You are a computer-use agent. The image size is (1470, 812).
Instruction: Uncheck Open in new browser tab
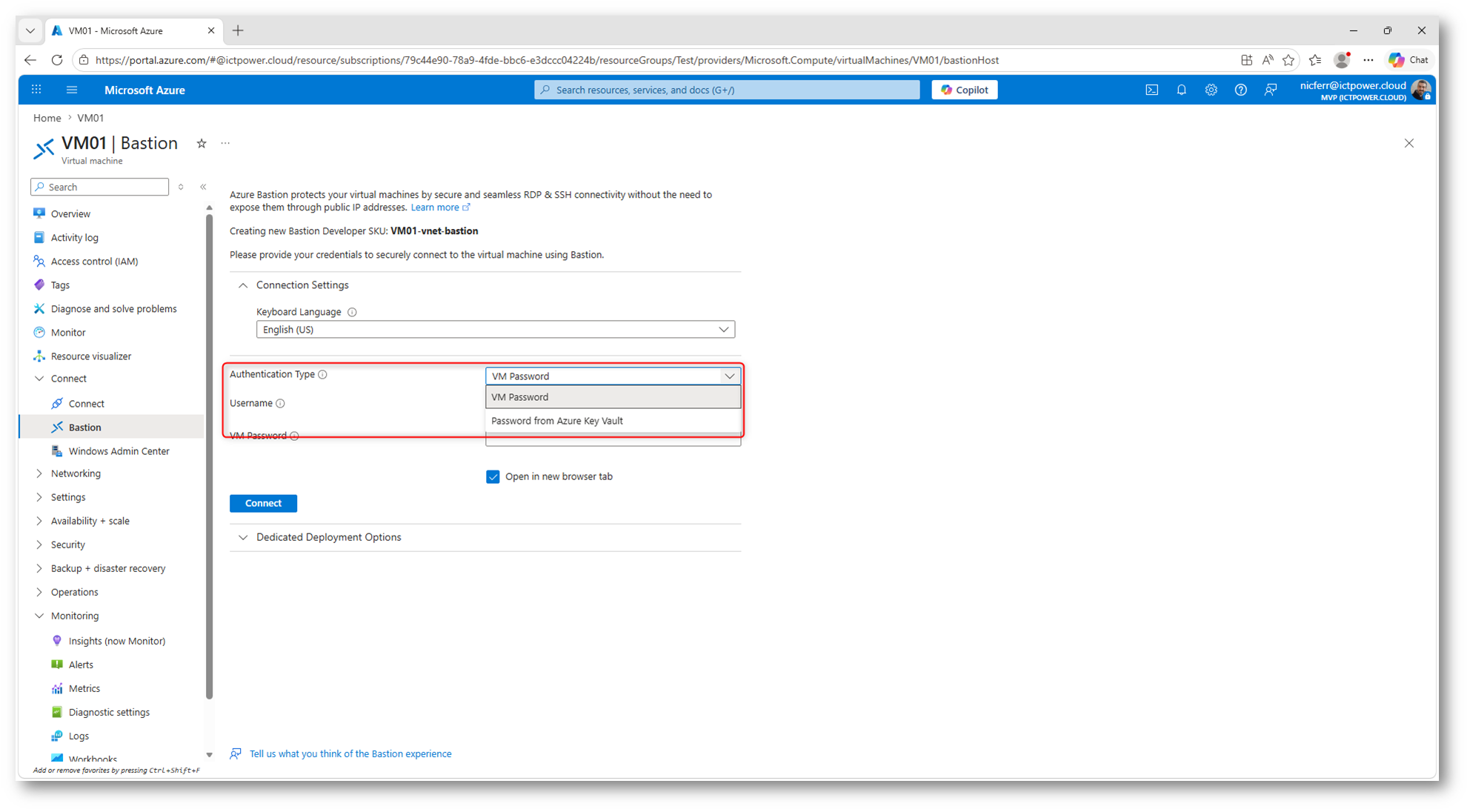pos(493,476)
